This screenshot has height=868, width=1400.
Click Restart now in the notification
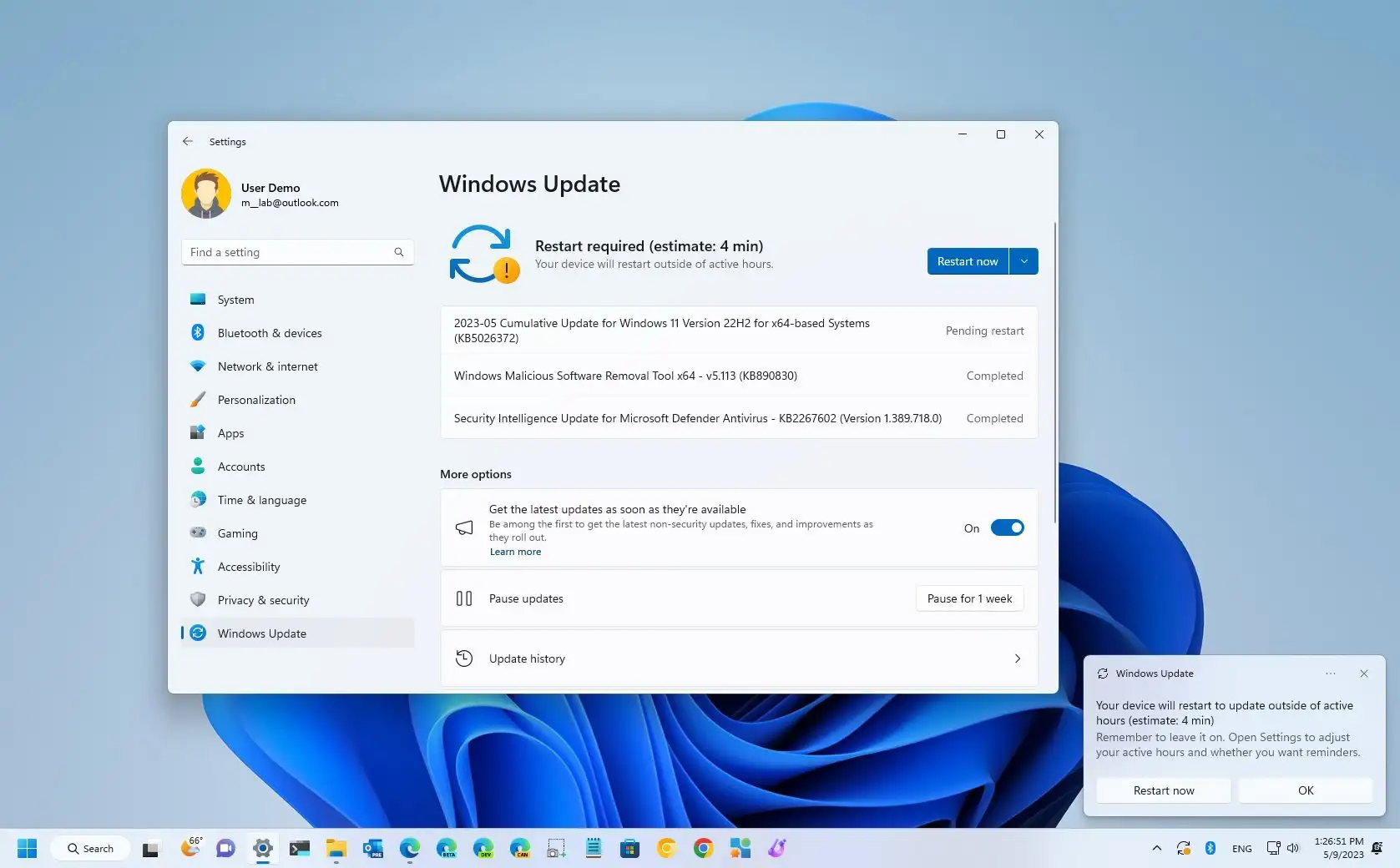(1164, 790)
